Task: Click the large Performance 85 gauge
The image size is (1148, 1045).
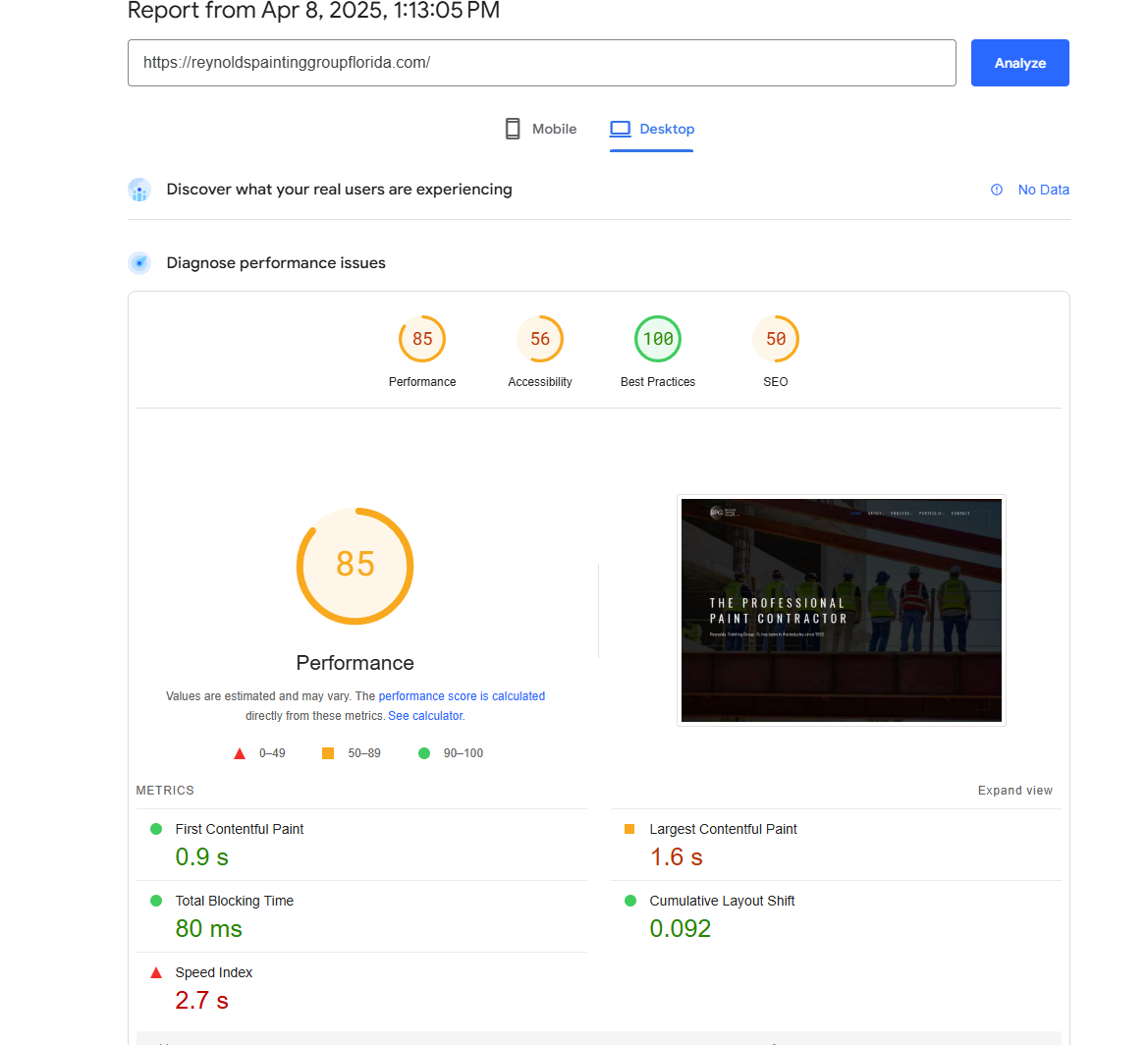Action: [x=355, y=566]
